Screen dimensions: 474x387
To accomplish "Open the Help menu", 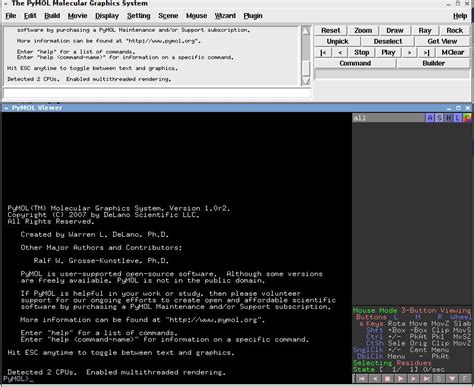I will (x=460, y=16).
